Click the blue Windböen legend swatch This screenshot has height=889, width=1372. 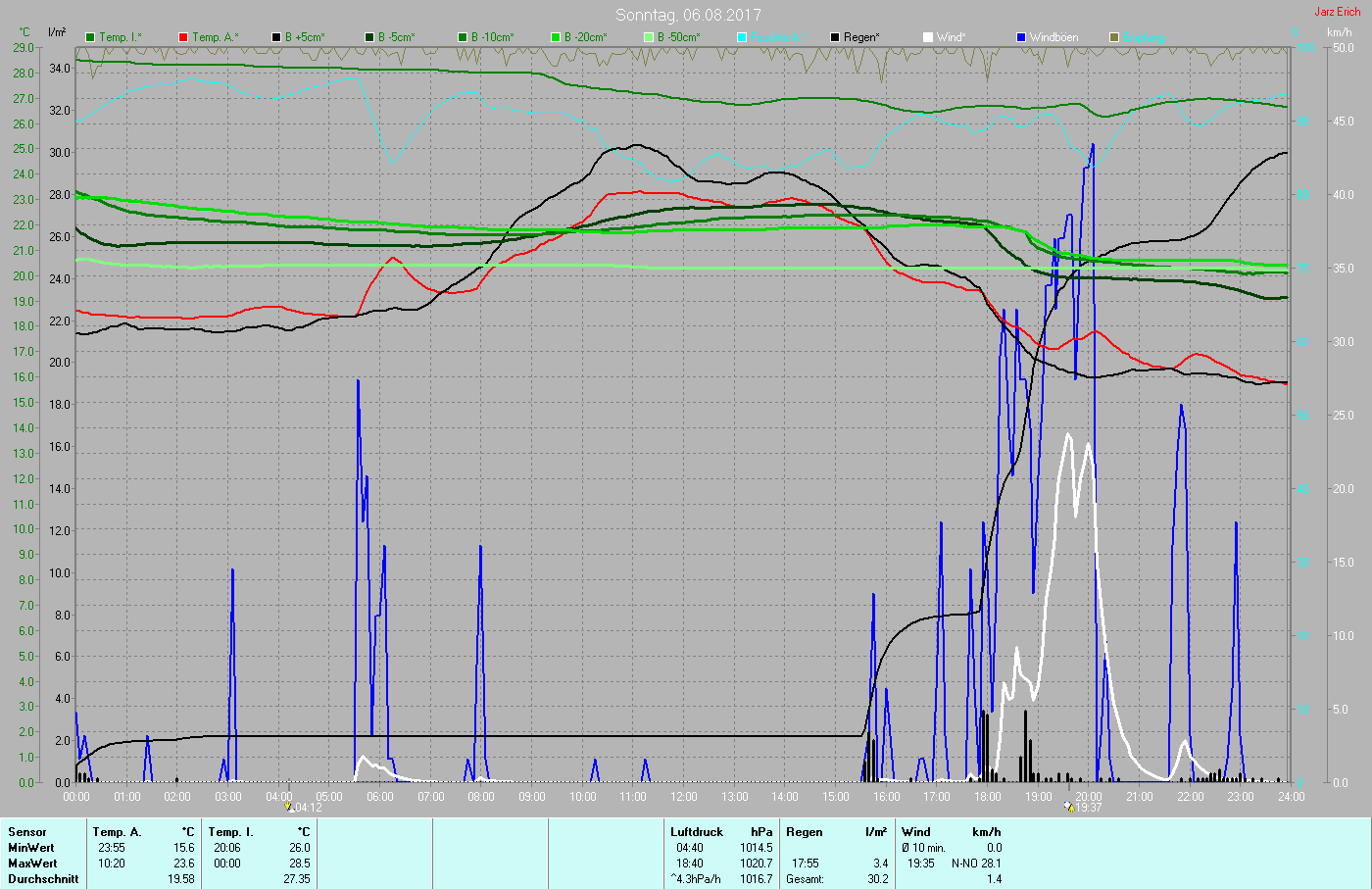[x=1021, y=37]
